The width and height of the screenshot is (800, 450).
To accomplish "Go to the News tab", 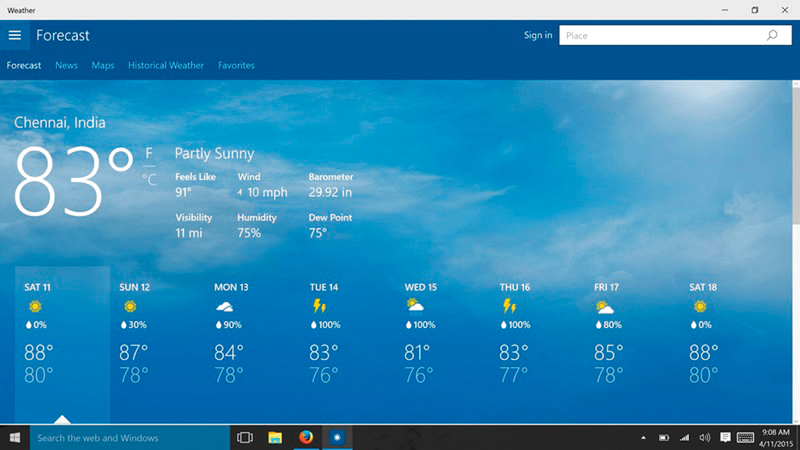I will (x=66, y=65).
